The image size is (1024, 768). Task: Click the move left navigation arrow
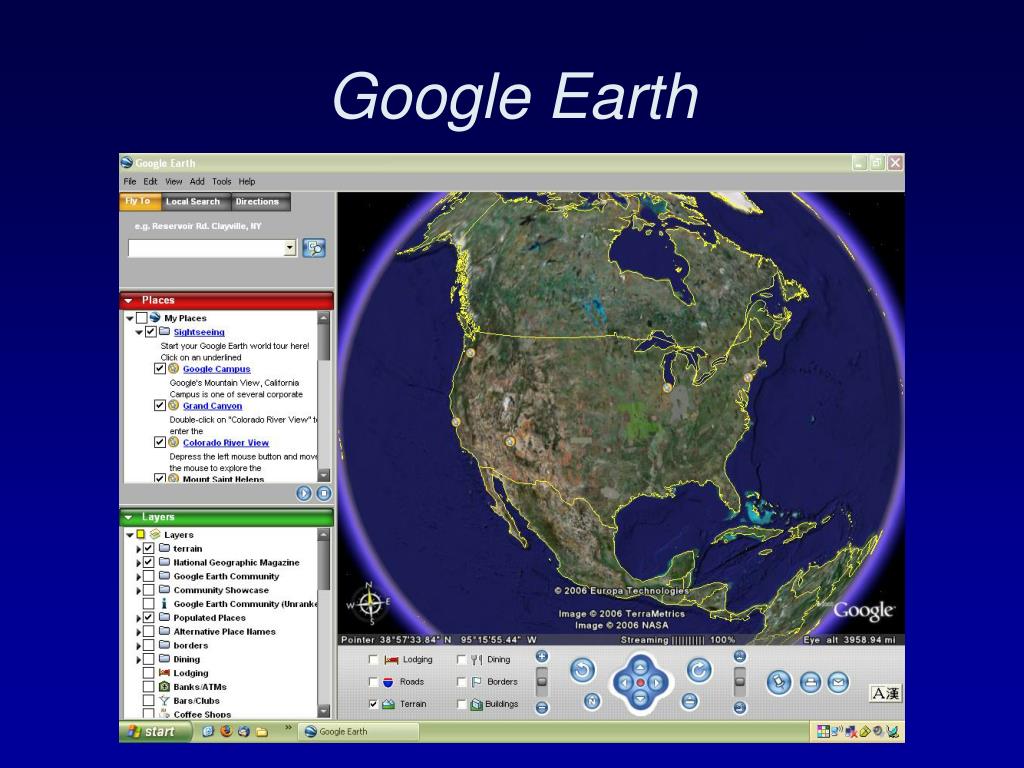(x=624, y=683)
